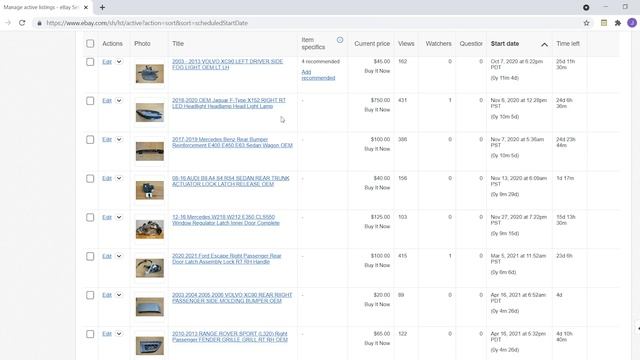Sort listings by Start date header
Image resolution: width=640 pixels, height=360 pixels.
(505, 44)
